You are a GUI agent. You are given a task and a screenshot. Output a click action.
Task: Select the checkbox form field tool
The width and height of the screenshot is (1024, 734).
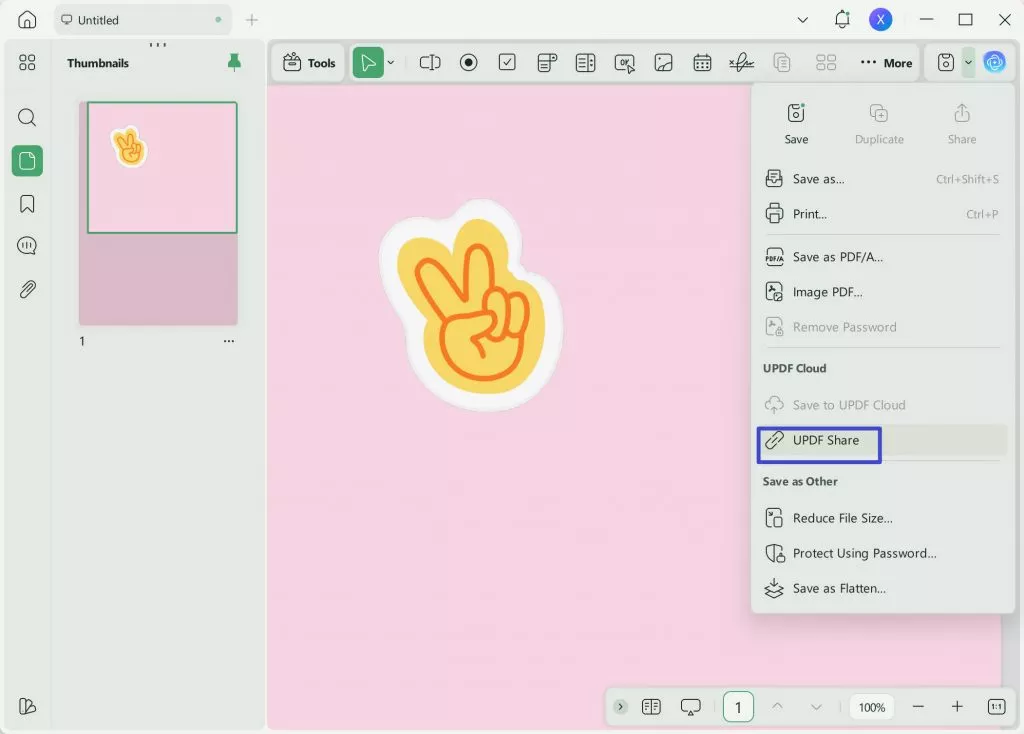[x=507, y=63]
